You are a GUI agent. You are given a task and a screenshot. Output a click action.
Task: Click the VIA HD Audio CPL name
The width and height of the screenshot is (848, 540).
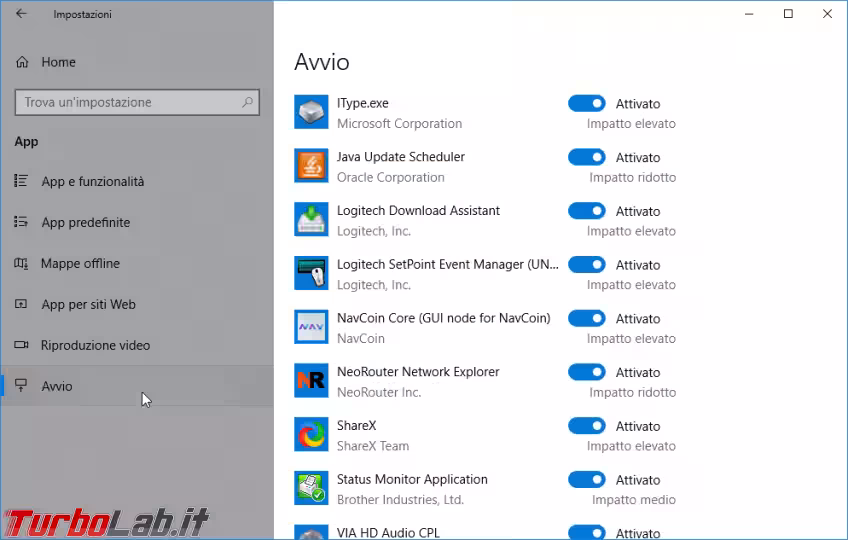[388, 532]
